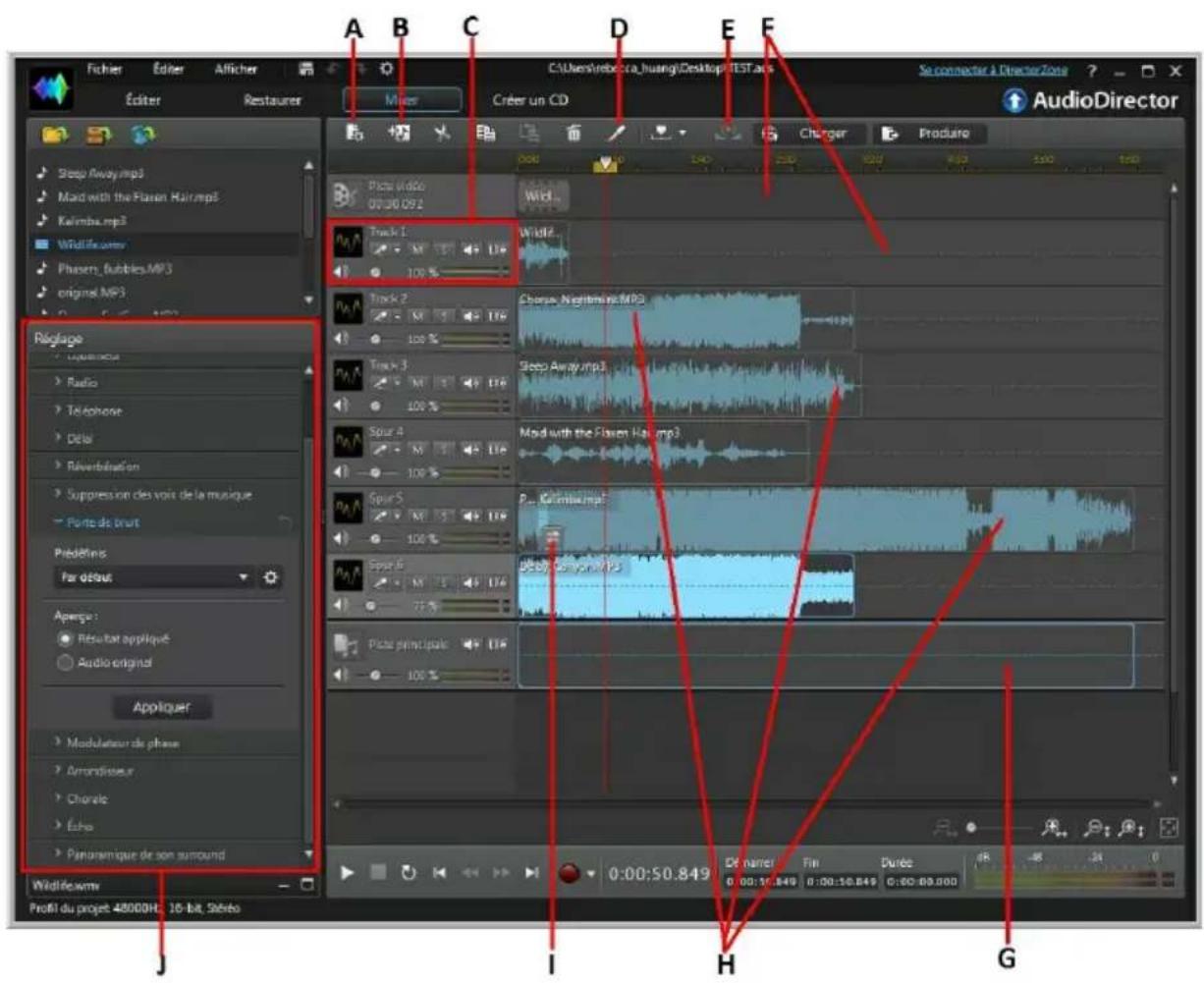Image resolution: width=1204 pixels, height=983 pixels.
Task: Click the red Record button
Action: click(x=570, y=873)
